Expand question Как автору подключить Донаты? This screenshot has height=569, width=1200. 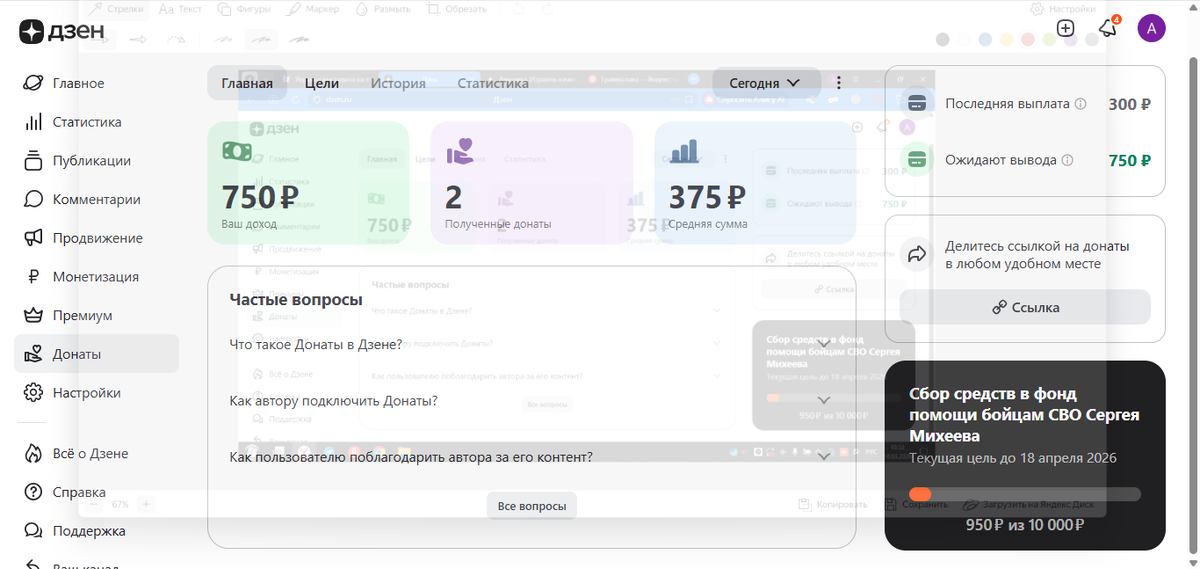point(532,400)
